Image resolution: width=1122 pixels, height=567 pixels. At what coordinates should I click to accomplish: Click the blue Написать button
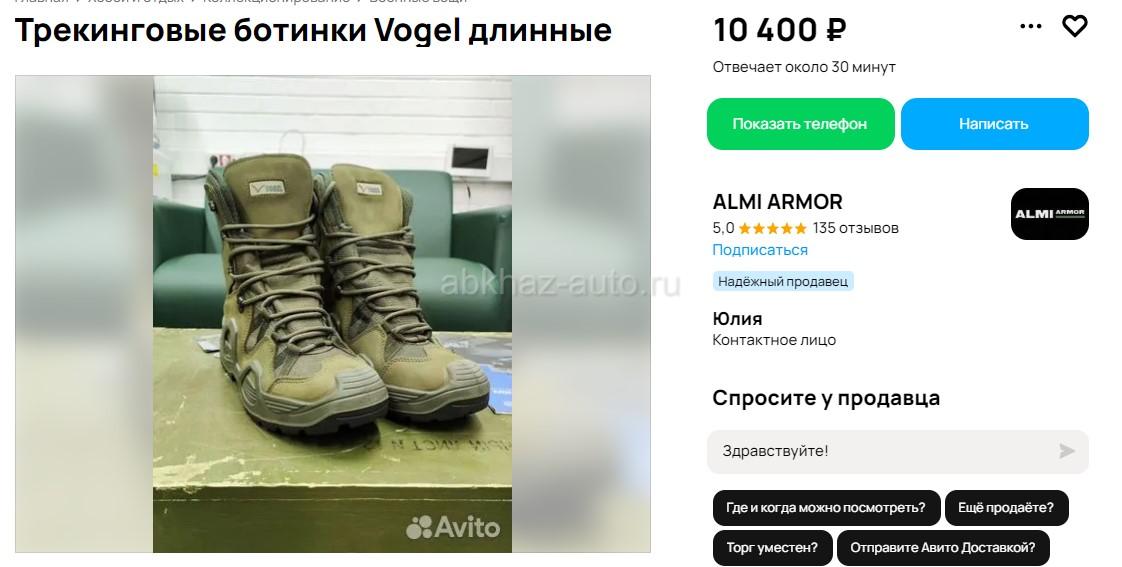994,124
